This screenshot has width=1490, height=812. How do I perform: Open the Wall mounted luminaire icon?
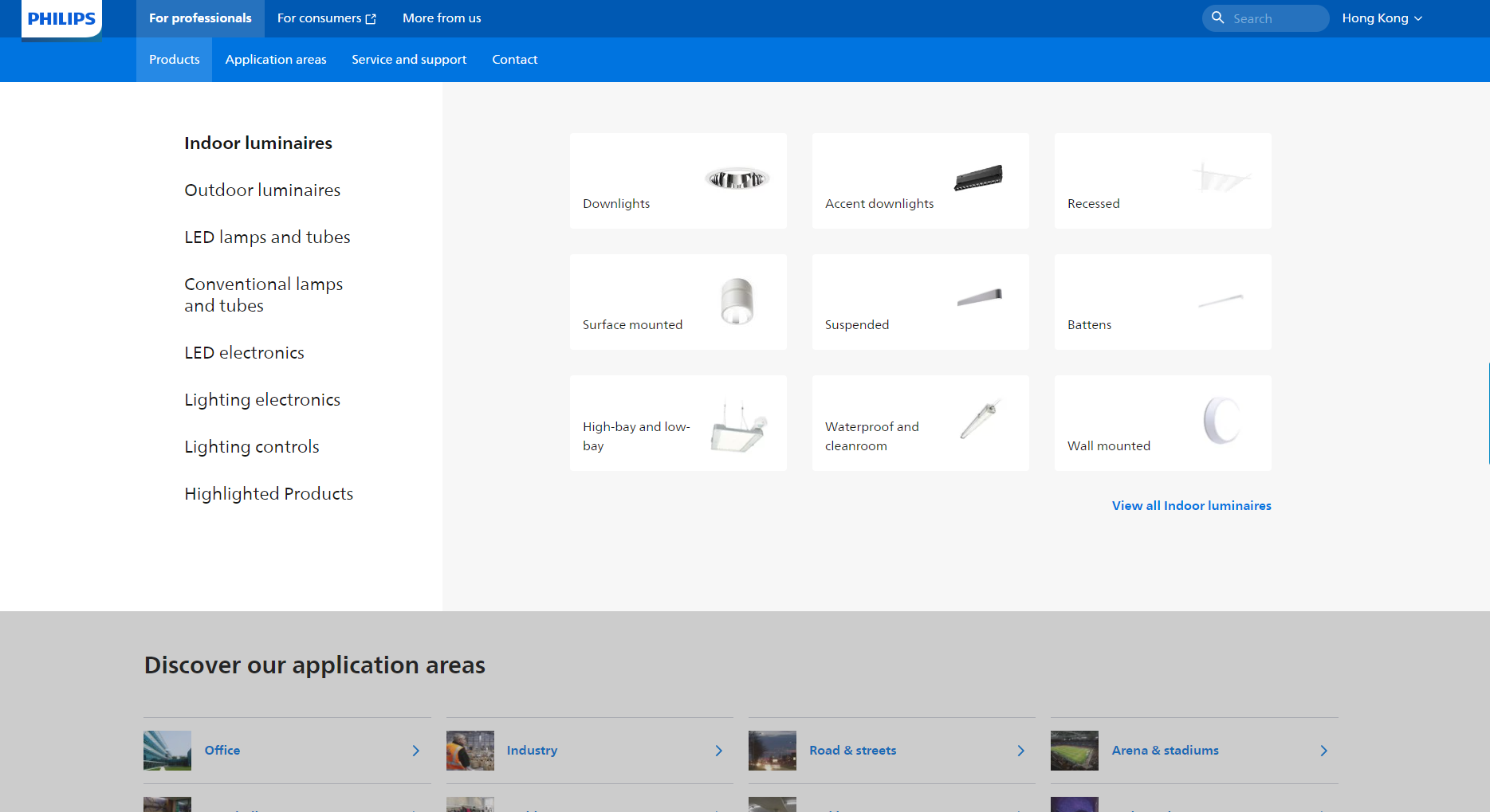1221,420
